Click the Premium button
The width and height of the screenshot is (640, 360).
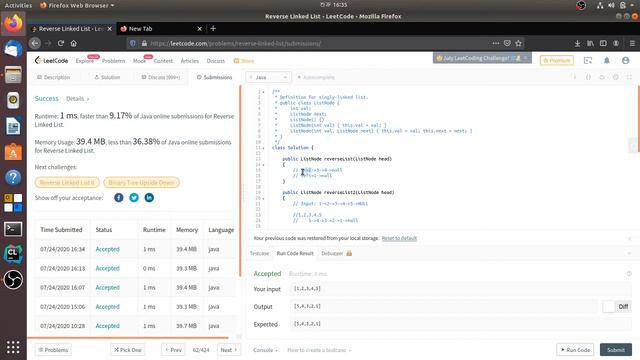[557, 60]
